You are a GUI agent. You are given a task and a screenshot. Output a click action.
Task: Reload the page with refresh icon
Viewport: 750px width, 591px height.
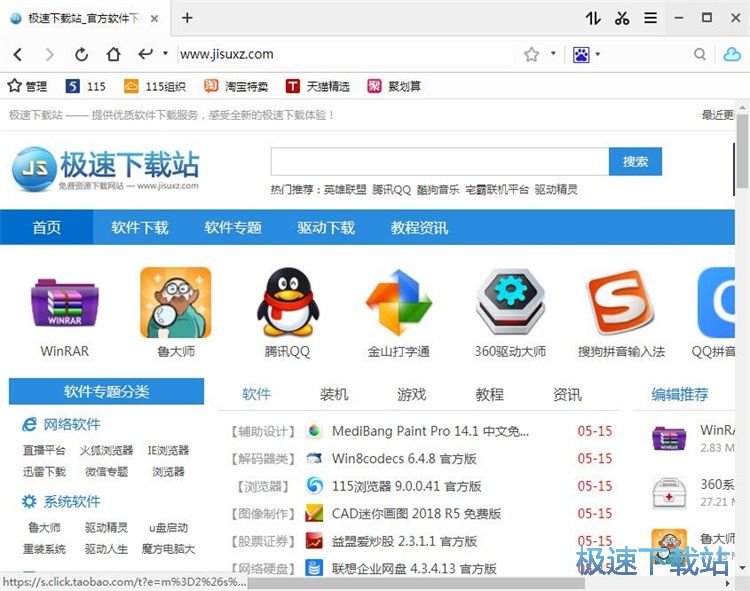81,55
